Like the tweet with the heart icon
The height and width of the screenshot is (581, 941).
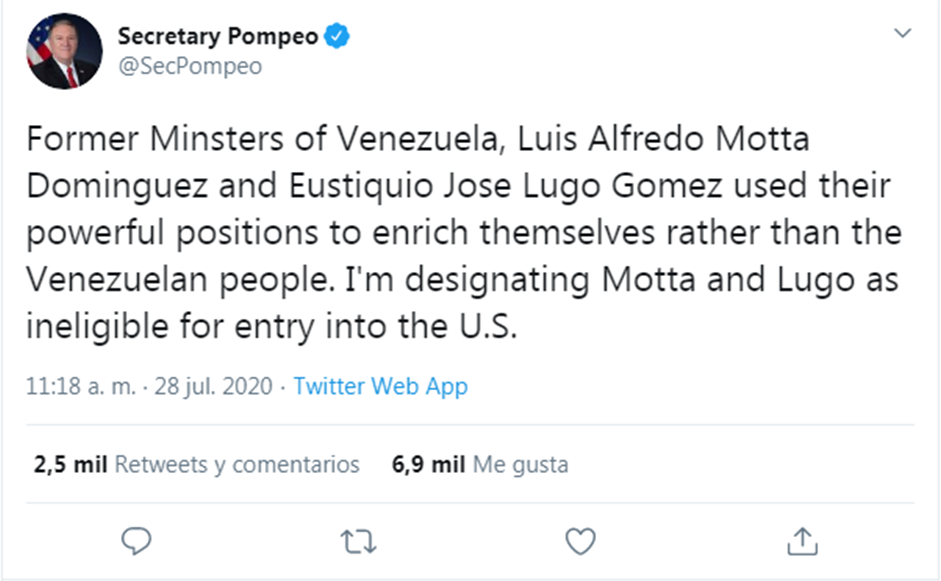tap(580, 542)
